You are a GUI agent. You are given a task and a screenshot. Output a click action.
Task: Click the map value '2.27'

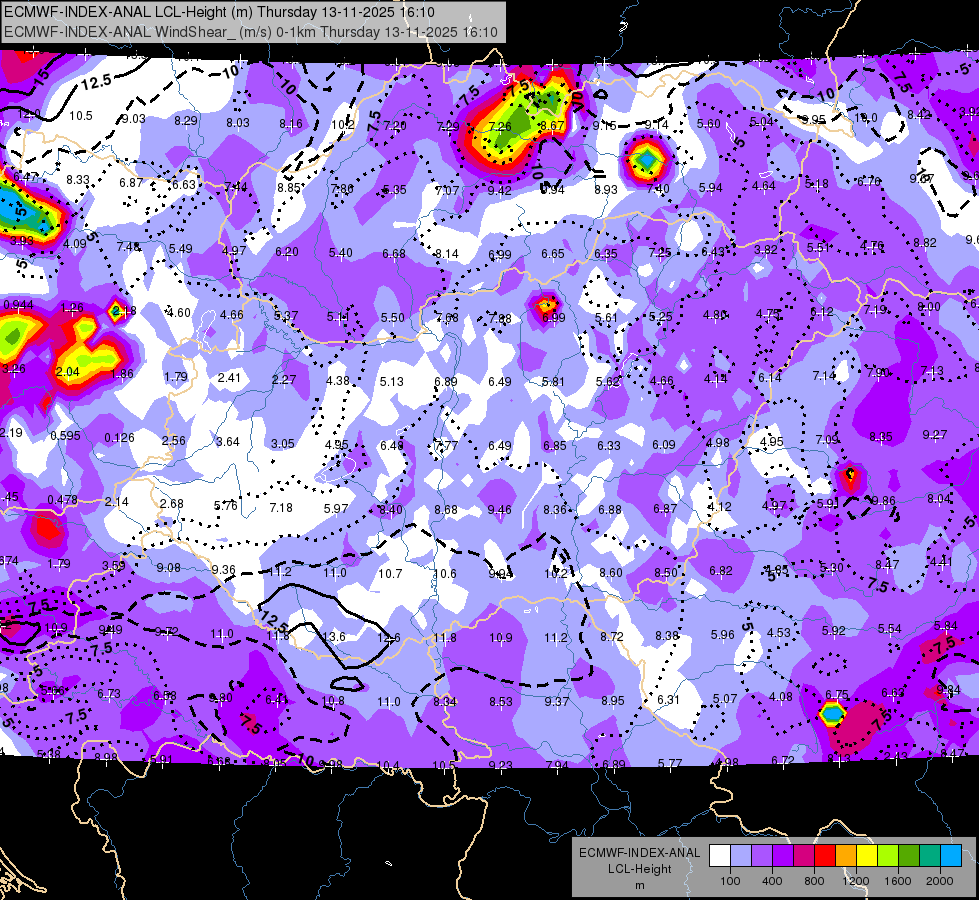point(284,379)
